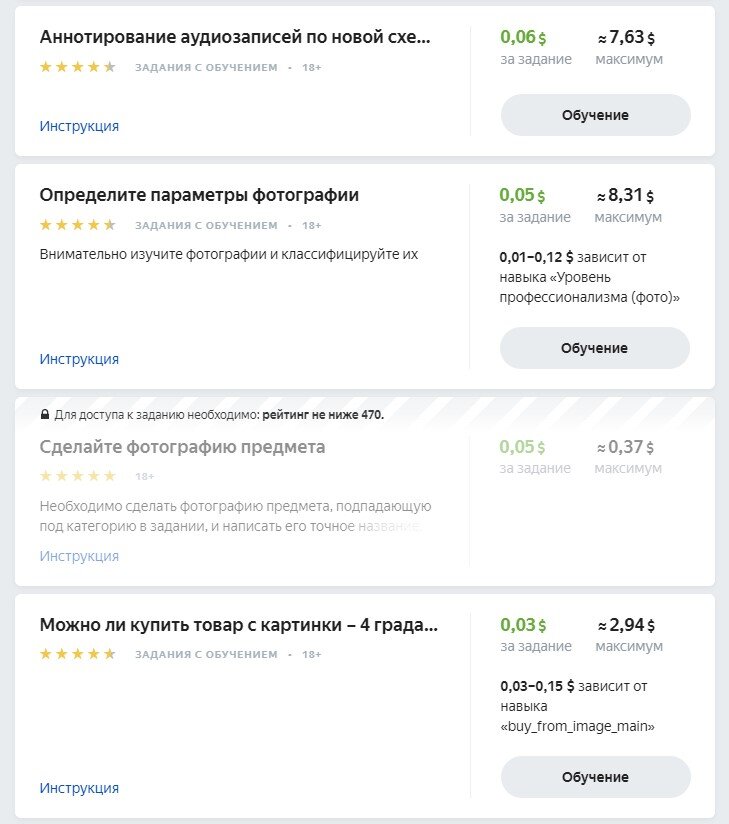The image size is (729, 824).
Task: Click star rating of buy-from-image task
Action: [x=78, y=654]
